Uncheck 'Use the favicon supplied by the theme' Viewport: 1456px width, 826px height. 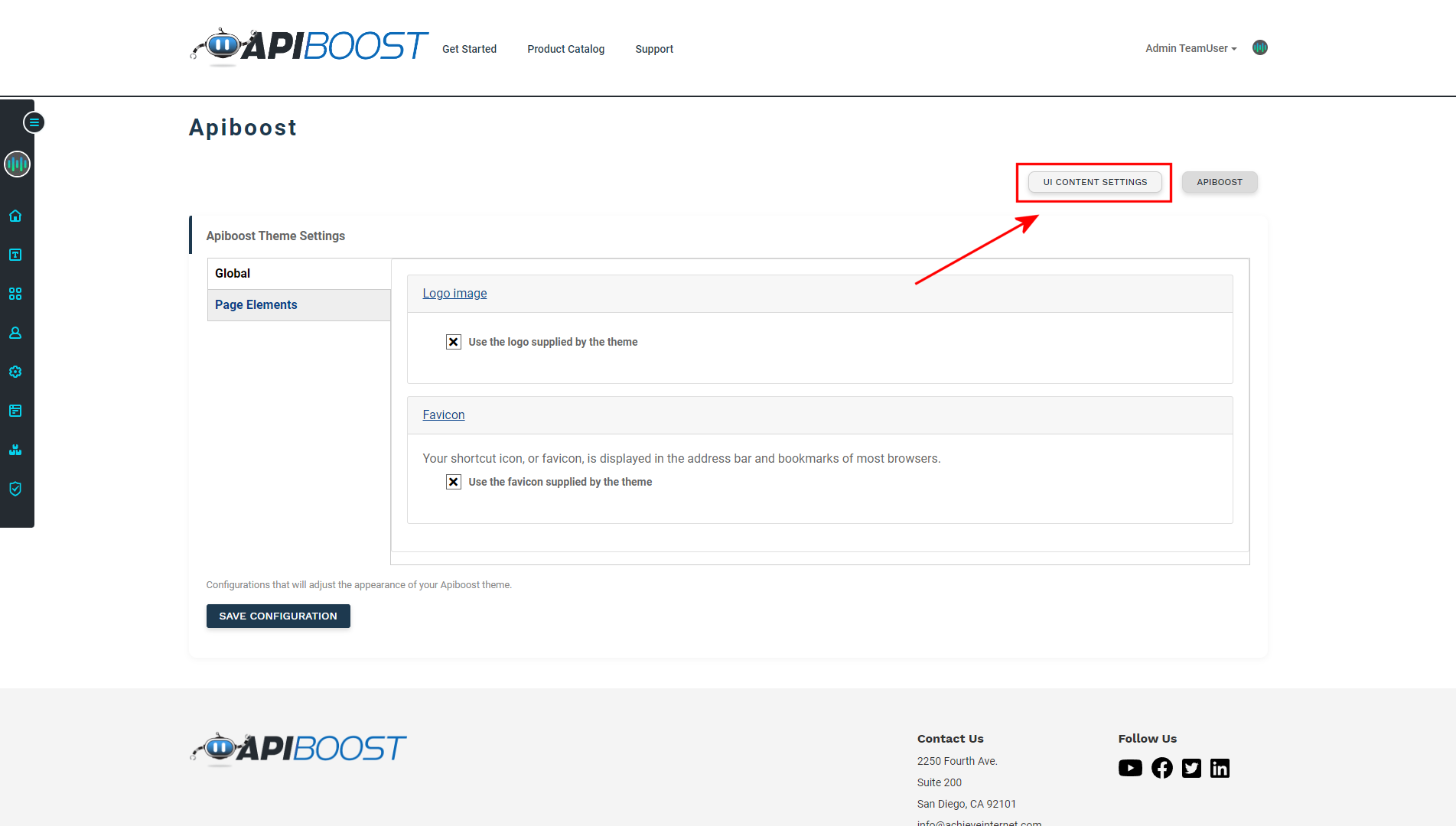coord(454,482)
